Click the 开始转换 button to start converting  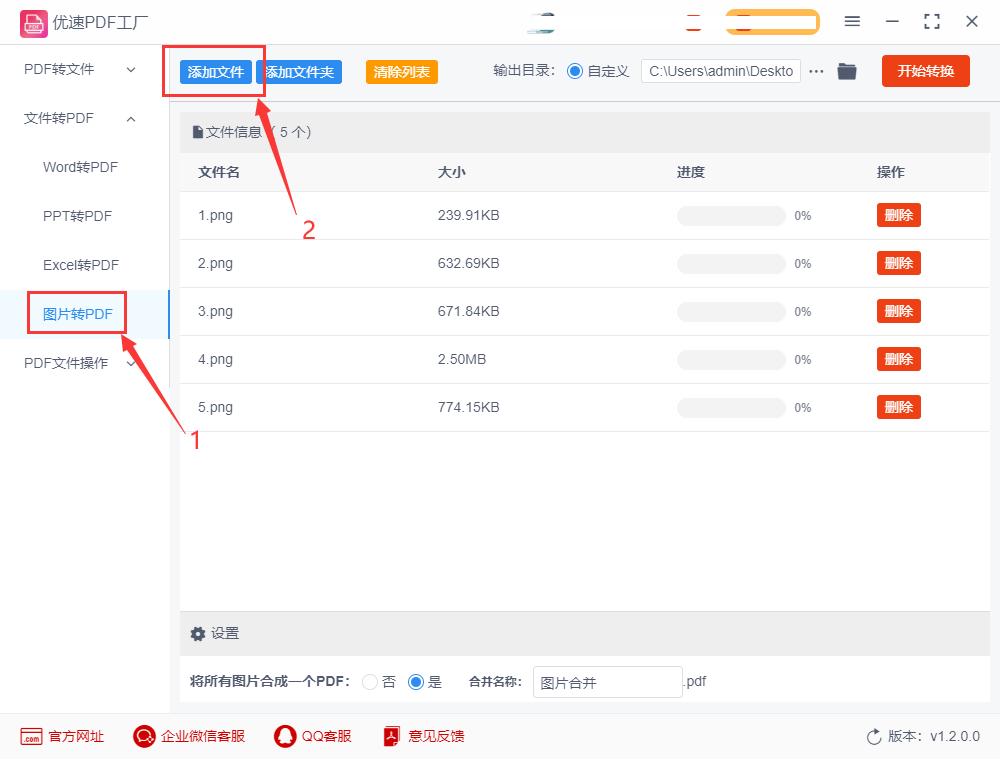[x=925, y=71]
